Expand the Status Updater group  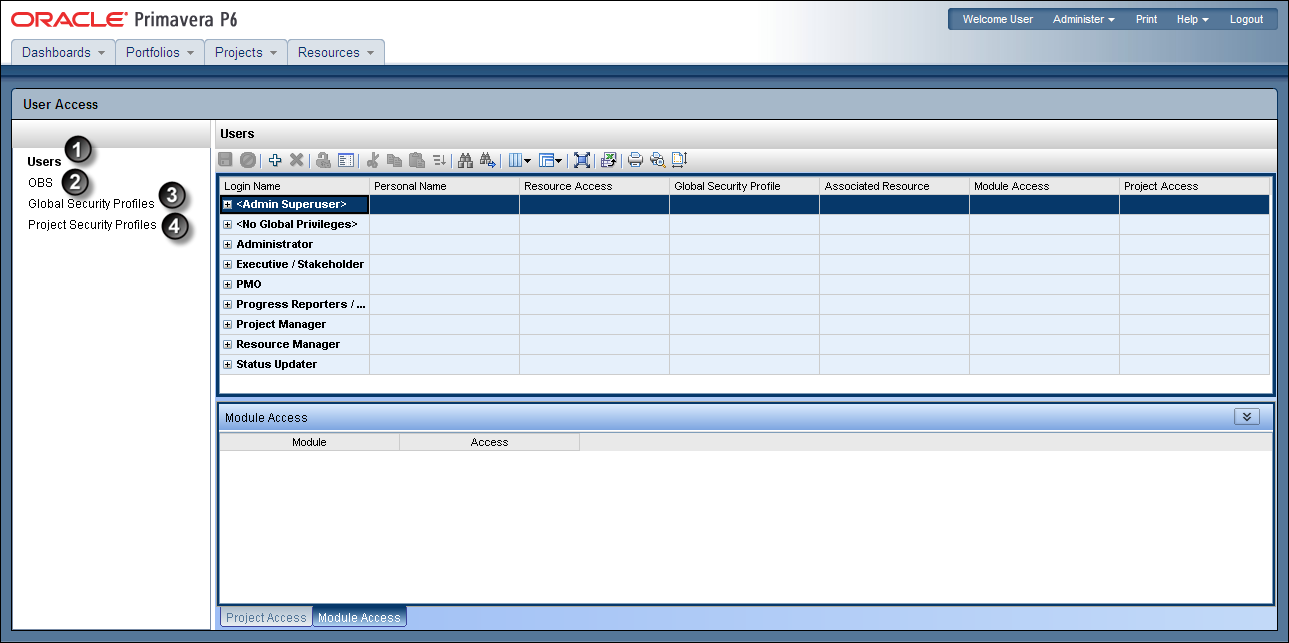point(228,364)
